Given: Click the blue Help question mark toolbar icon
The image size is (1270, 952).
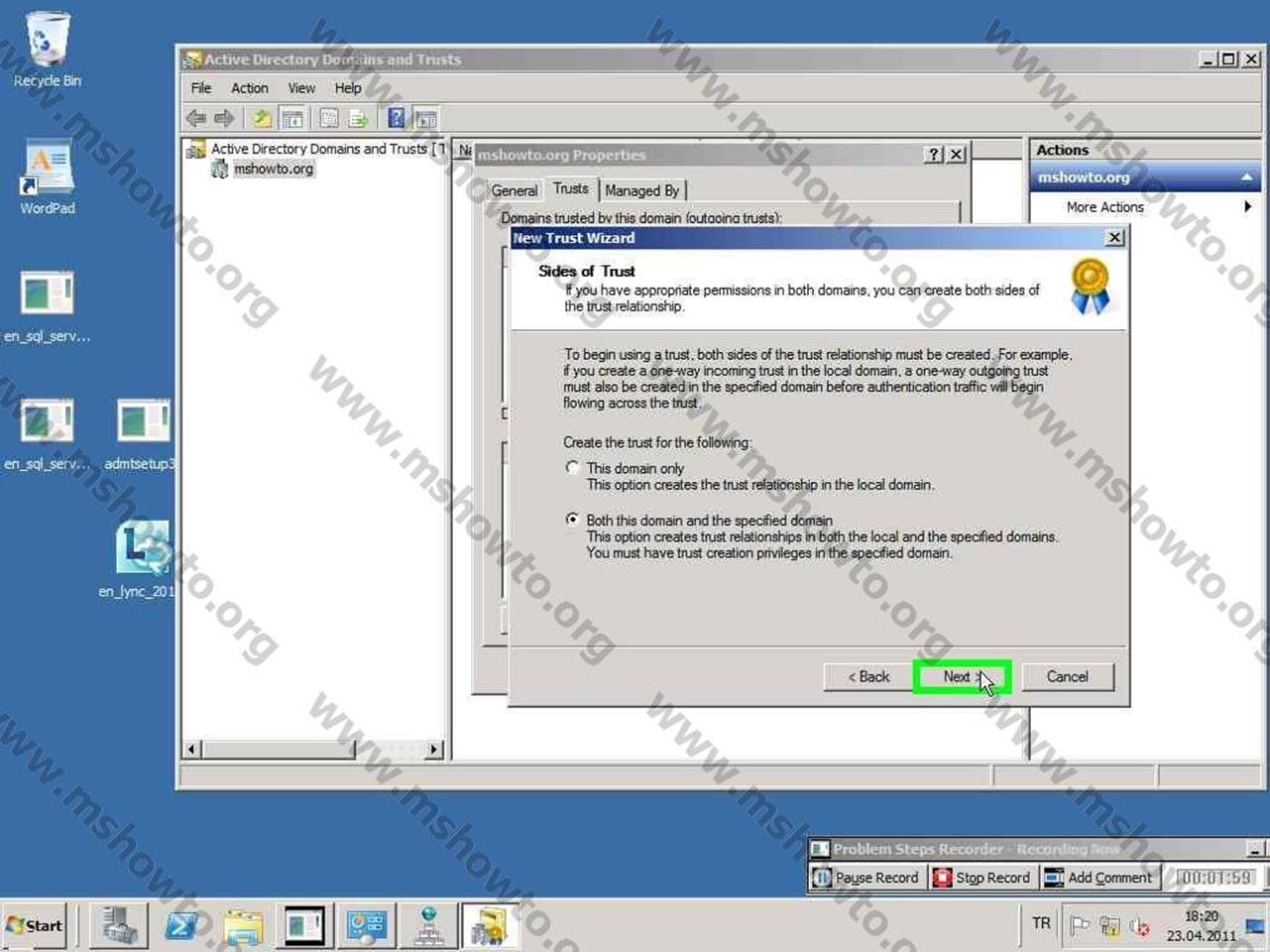Looking at the screenshot, I should click(x=396, y=119).
